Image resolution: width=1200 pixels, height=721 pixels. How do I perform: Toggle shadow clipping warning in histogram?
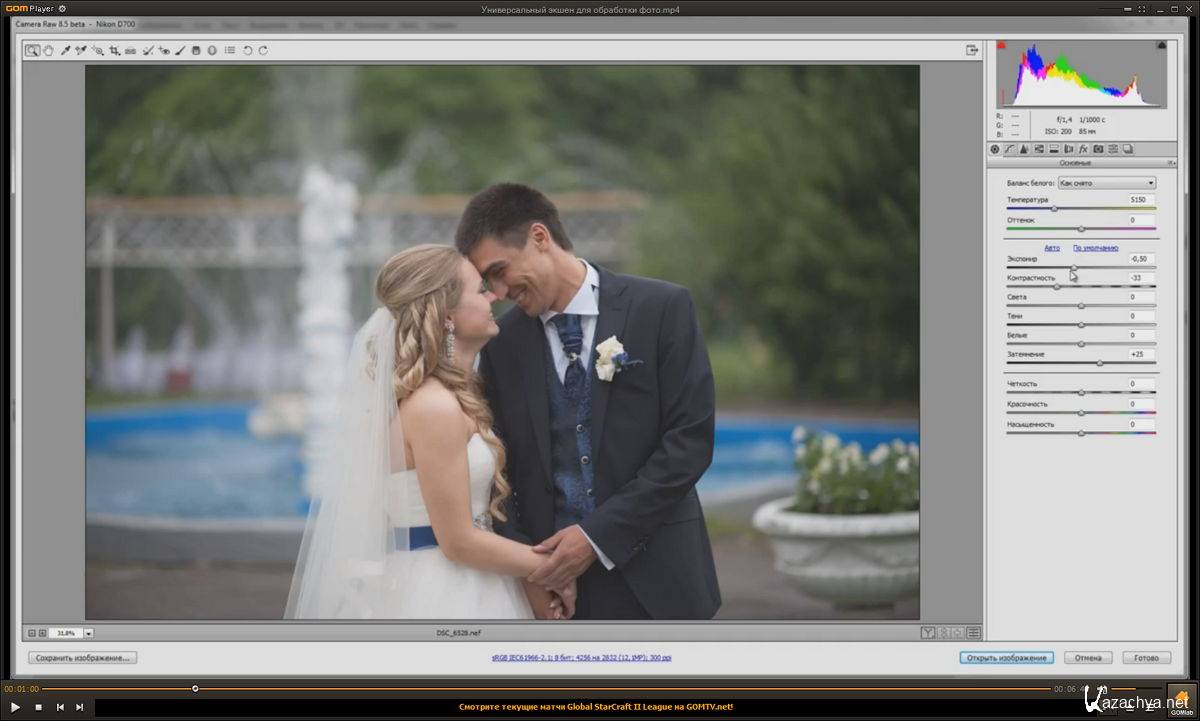[1001, 45]
